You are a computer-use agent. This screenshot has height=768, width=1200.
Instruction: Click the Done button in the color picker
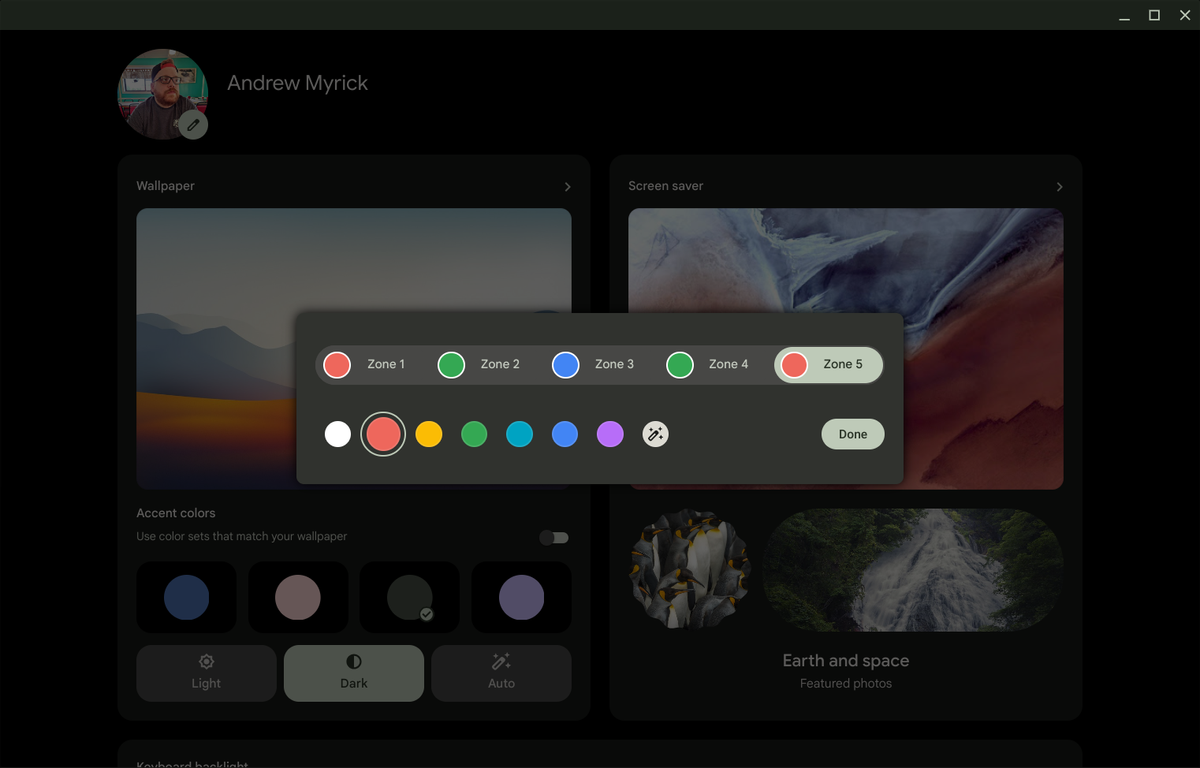(x=852, y=434)
